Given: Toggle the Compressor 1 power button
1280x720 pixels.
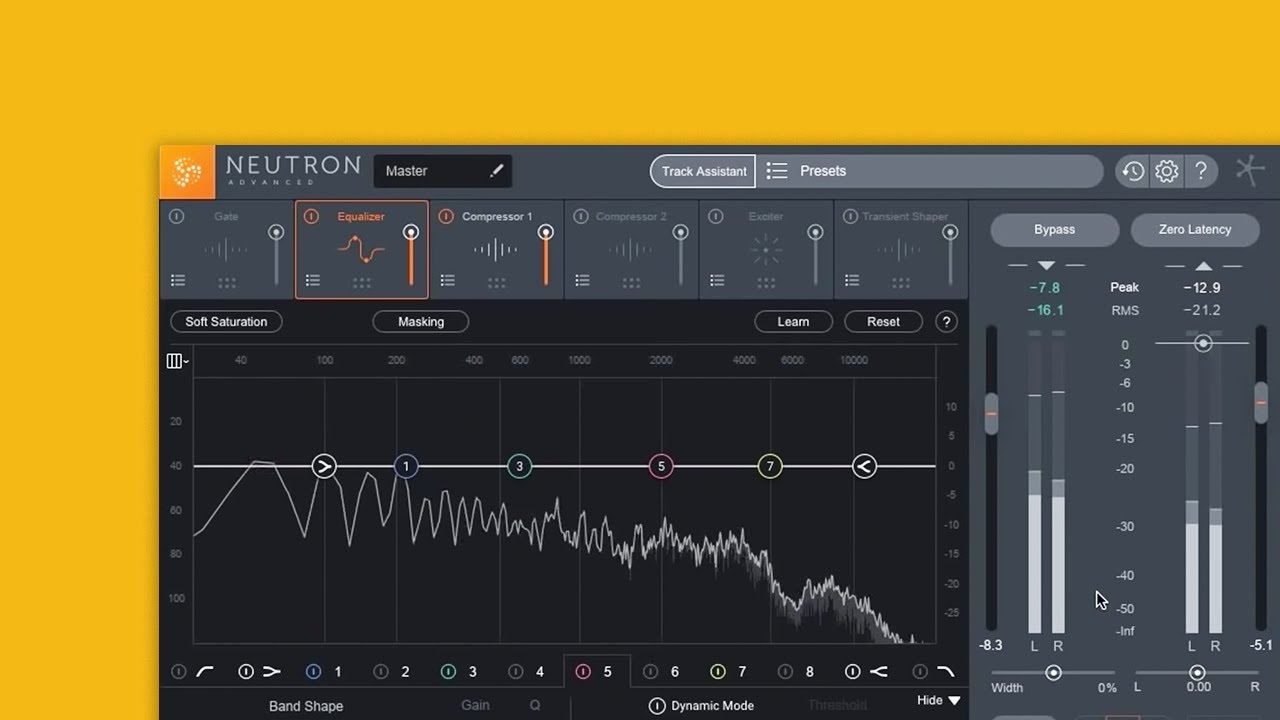Looking at the screenshot, I should 447,216.
